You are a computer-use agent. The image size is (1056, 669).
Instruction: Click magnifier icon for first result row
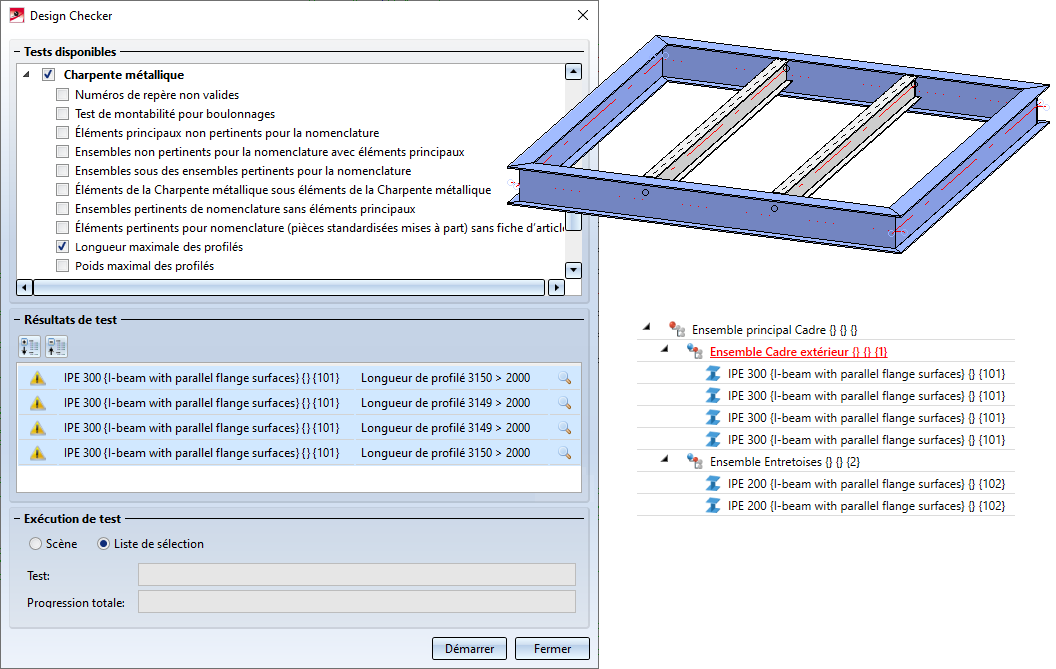click(x=564, y=378)
